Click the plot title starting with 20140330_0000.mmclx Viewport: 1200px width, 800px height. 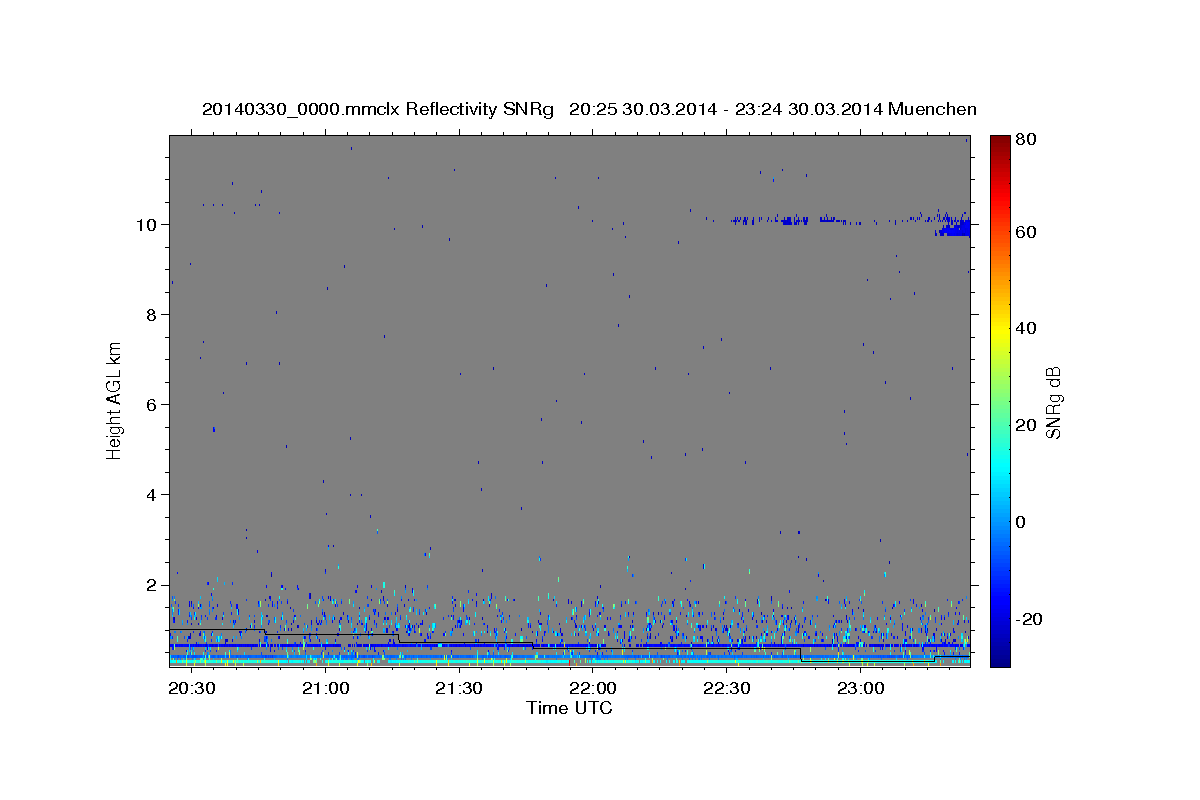point(589,109)
